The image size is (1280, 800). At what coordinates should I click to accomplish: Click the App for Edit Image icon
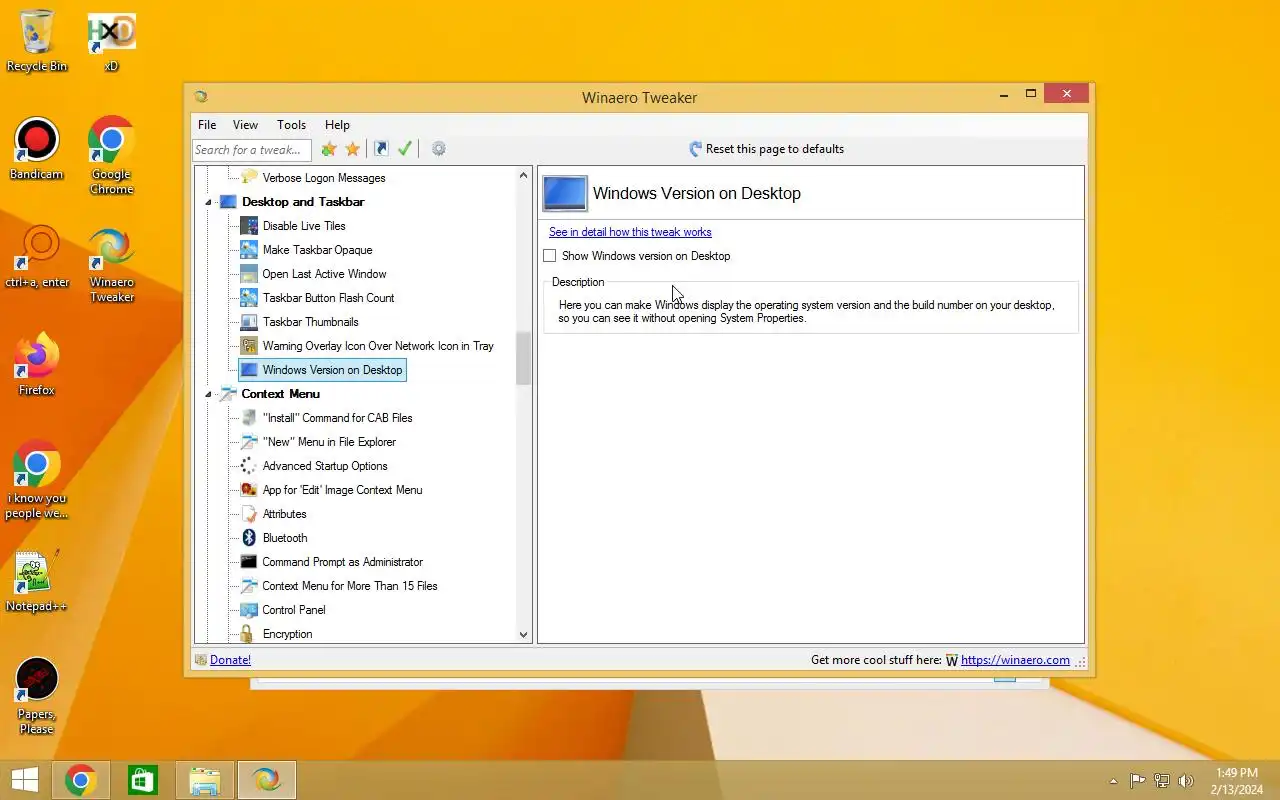(x=249, y=490)
